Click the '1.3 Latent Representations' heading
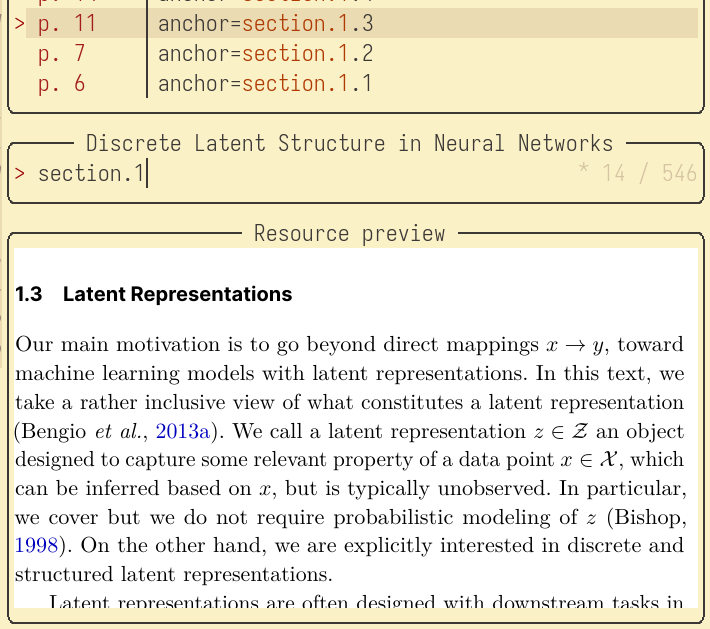Screen dimensions: 710x629 154,294
